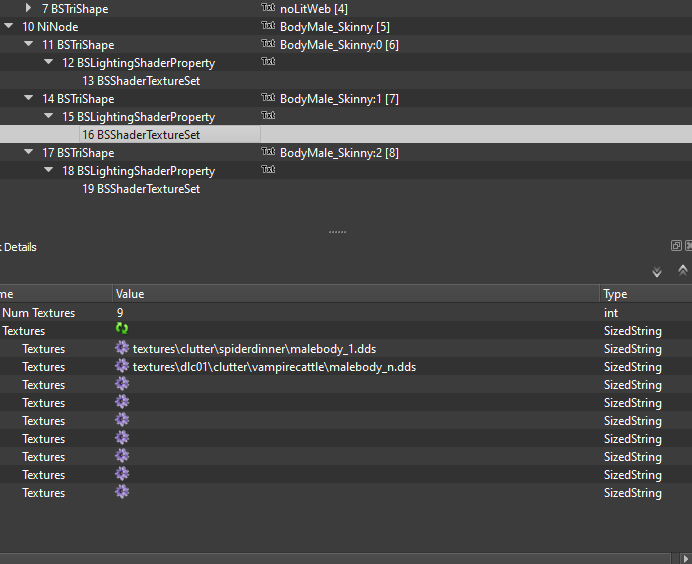Click the horizontal scrollbar track at bottom
The width and height of the screenshot is (692, 564).
335,559
